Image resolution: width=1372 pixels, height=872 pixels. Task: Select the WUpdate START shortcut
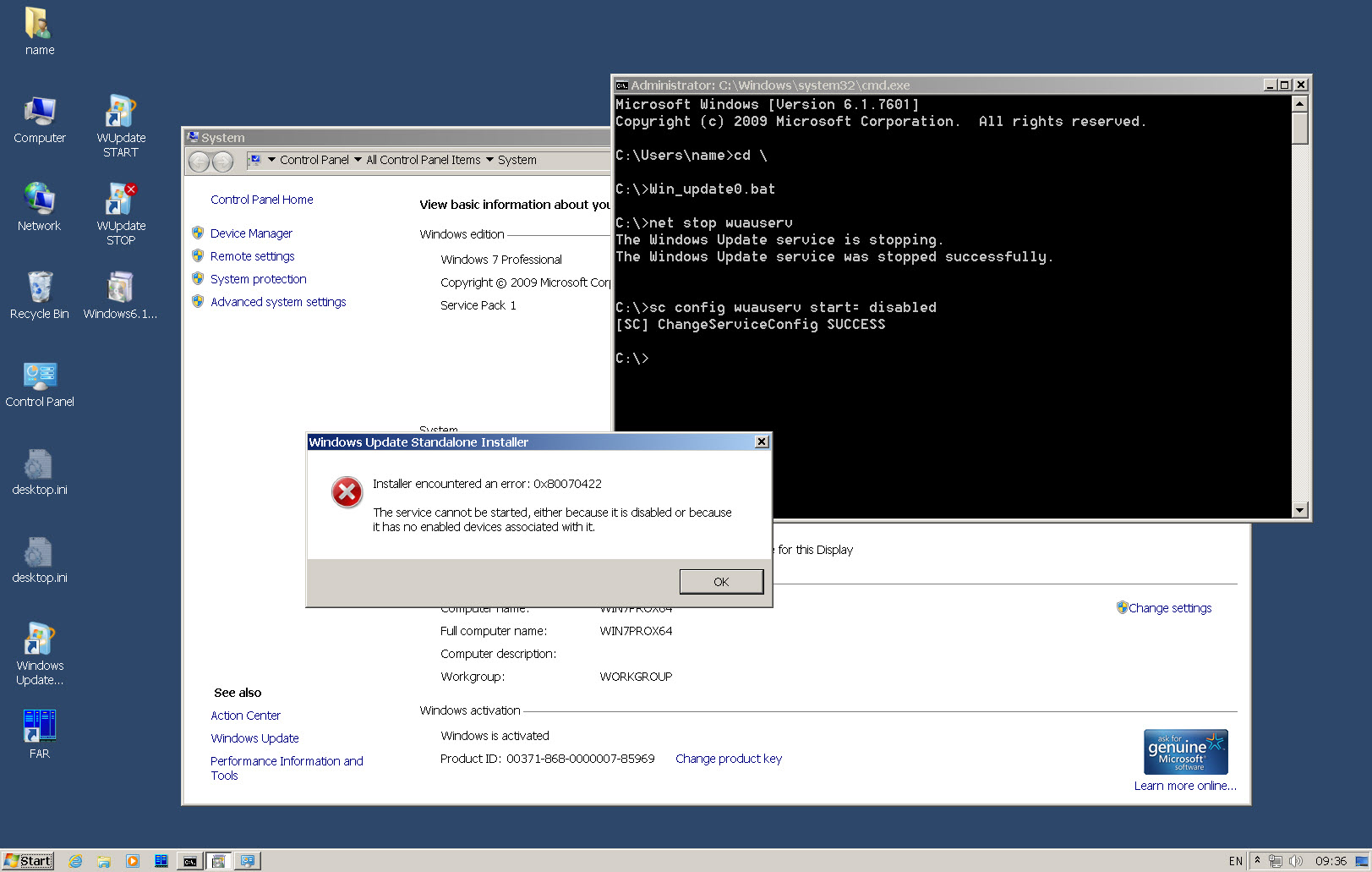tap(121, 126)
